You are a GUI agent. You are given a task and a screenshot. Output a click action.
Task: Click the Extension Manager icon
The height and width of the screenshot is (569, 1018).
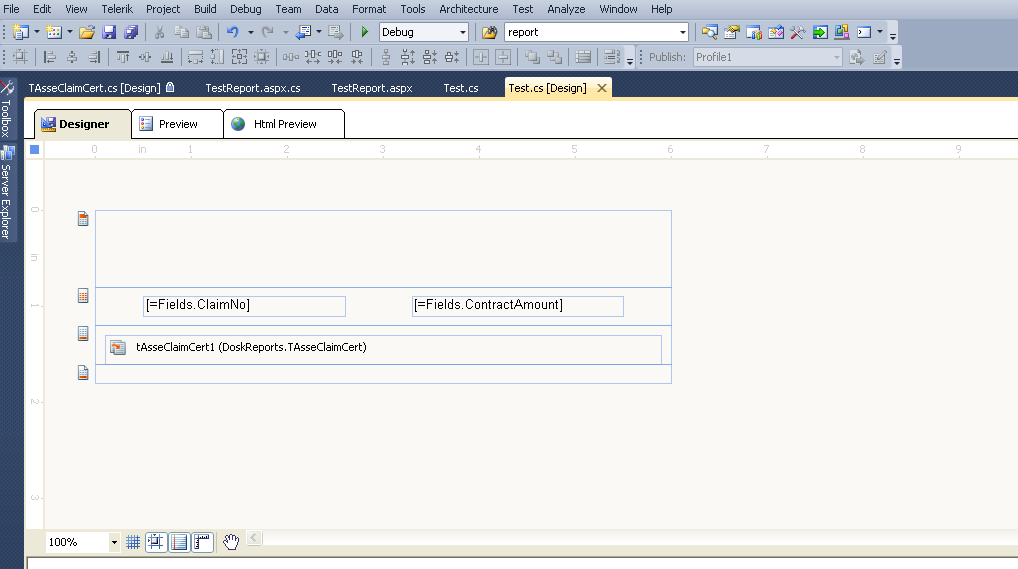pos(842,32)
